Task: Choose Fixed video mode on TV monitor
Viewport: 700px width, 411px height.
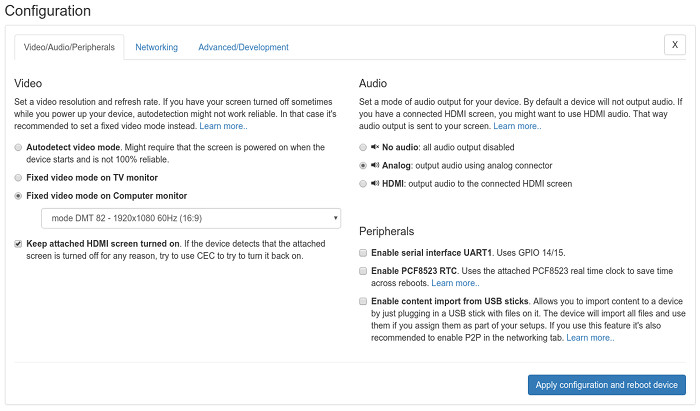Action: click(x=19, y=177)
